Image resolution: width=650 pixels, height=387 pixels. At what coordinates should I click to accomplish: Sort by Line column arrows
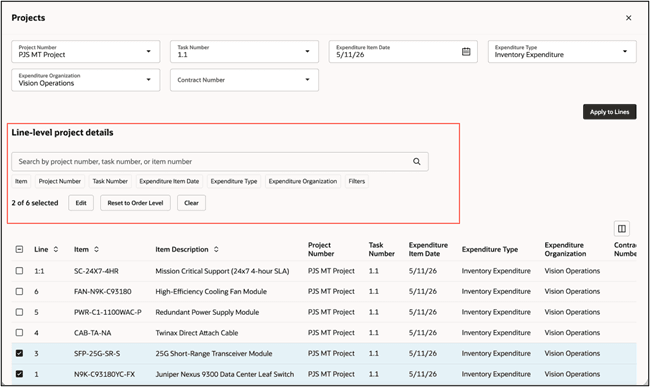(x=56, y=249)
